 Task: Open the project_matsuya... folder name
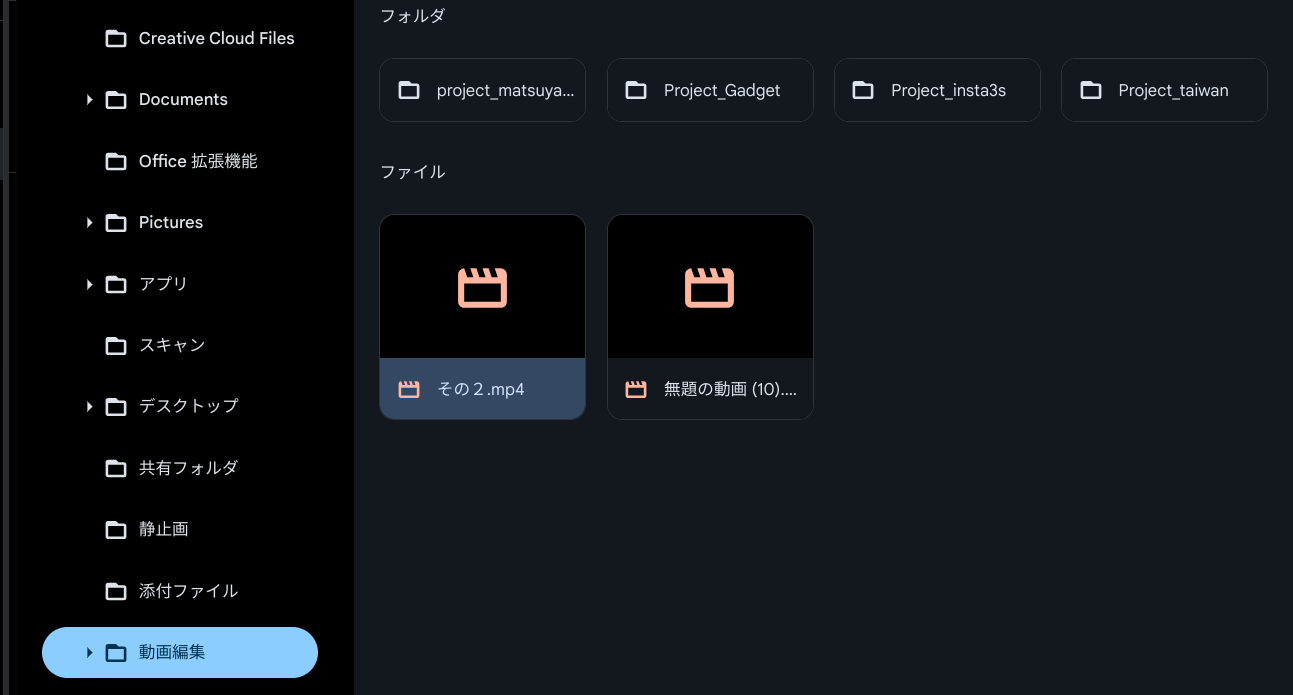[506, 90]
